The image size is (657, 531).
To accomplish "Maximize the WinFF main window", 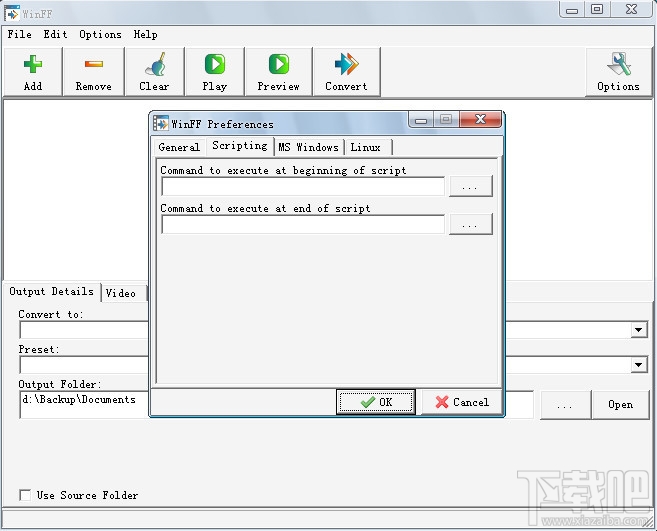I will pos(597,9).
